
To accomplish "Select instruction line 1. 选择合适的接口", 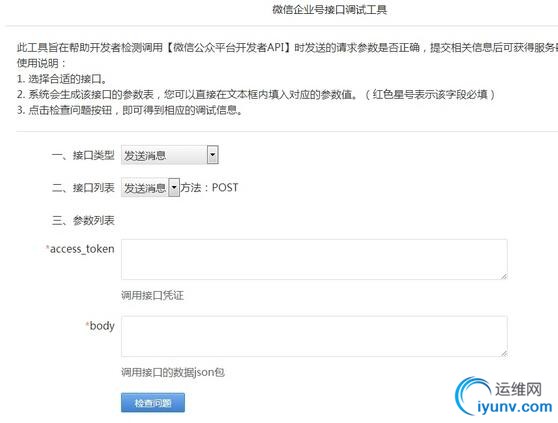I will [x=62, y=79].
